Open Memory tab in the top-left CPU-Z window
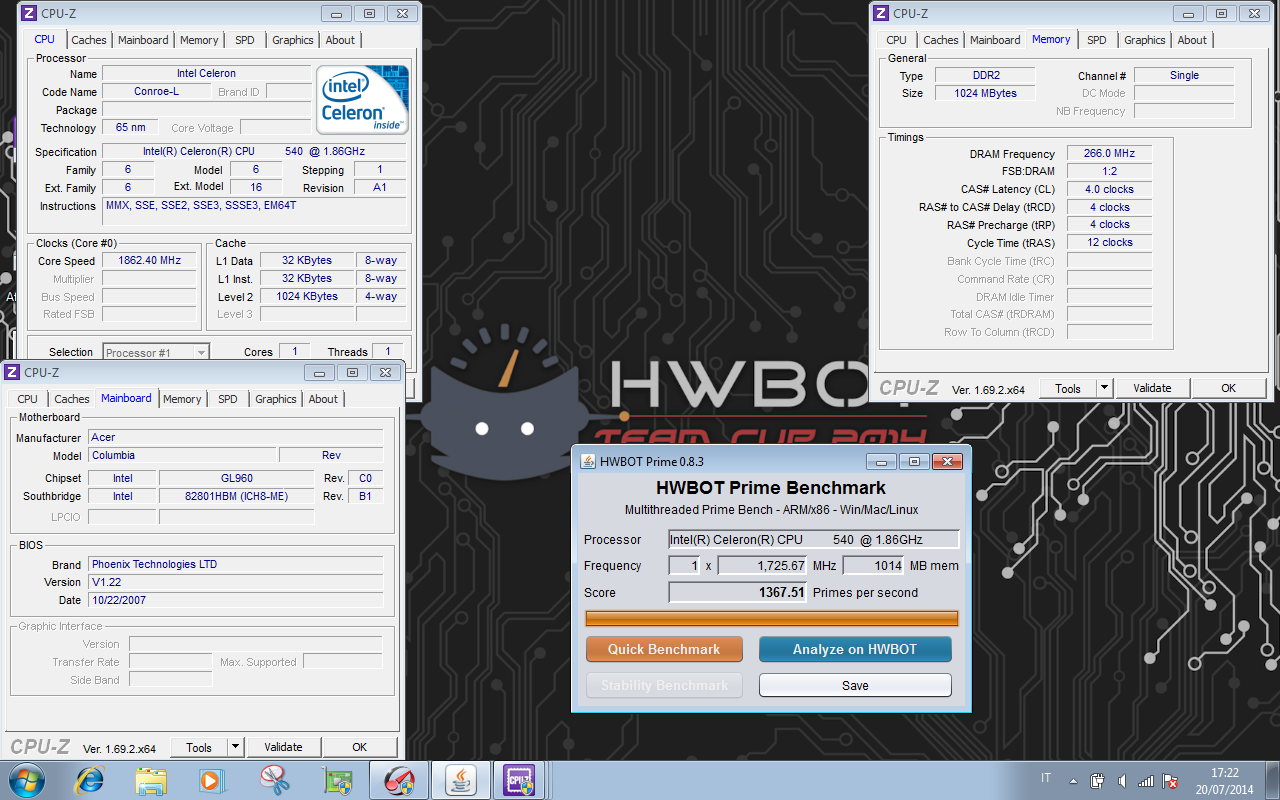Screen dimensions: 1280x800 (x=199, y=40)
